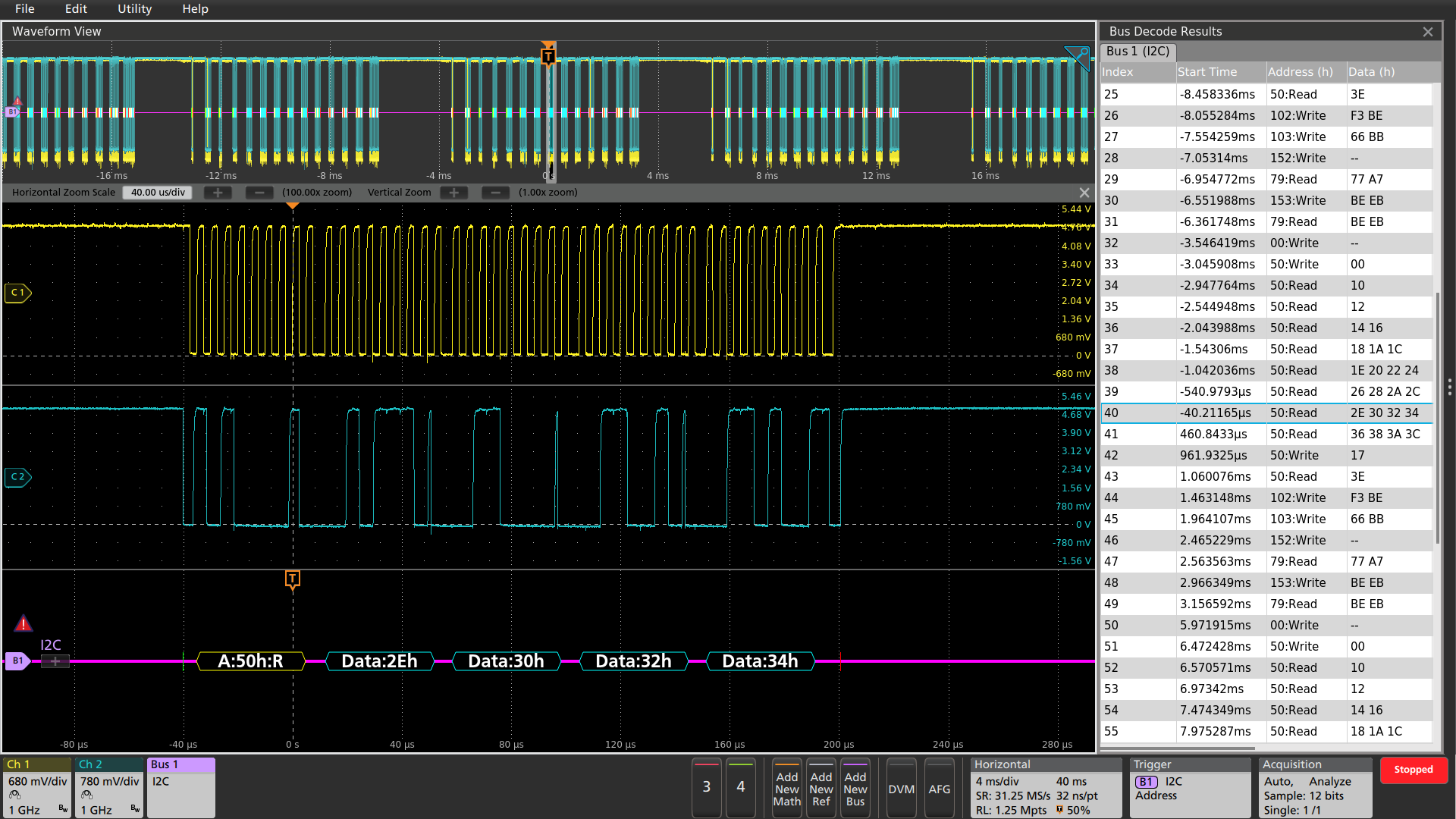Click the warning triangle above the I2C bus
Screen dimensions: 1456x819
pos(23,623)
